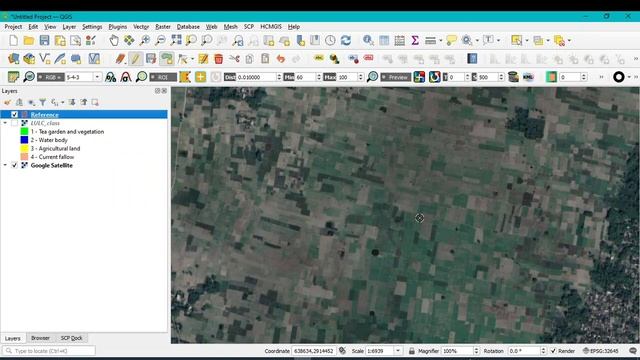640x360 pixels.
Task: Select the Identify Features tool
Action: tap(368, 40)
